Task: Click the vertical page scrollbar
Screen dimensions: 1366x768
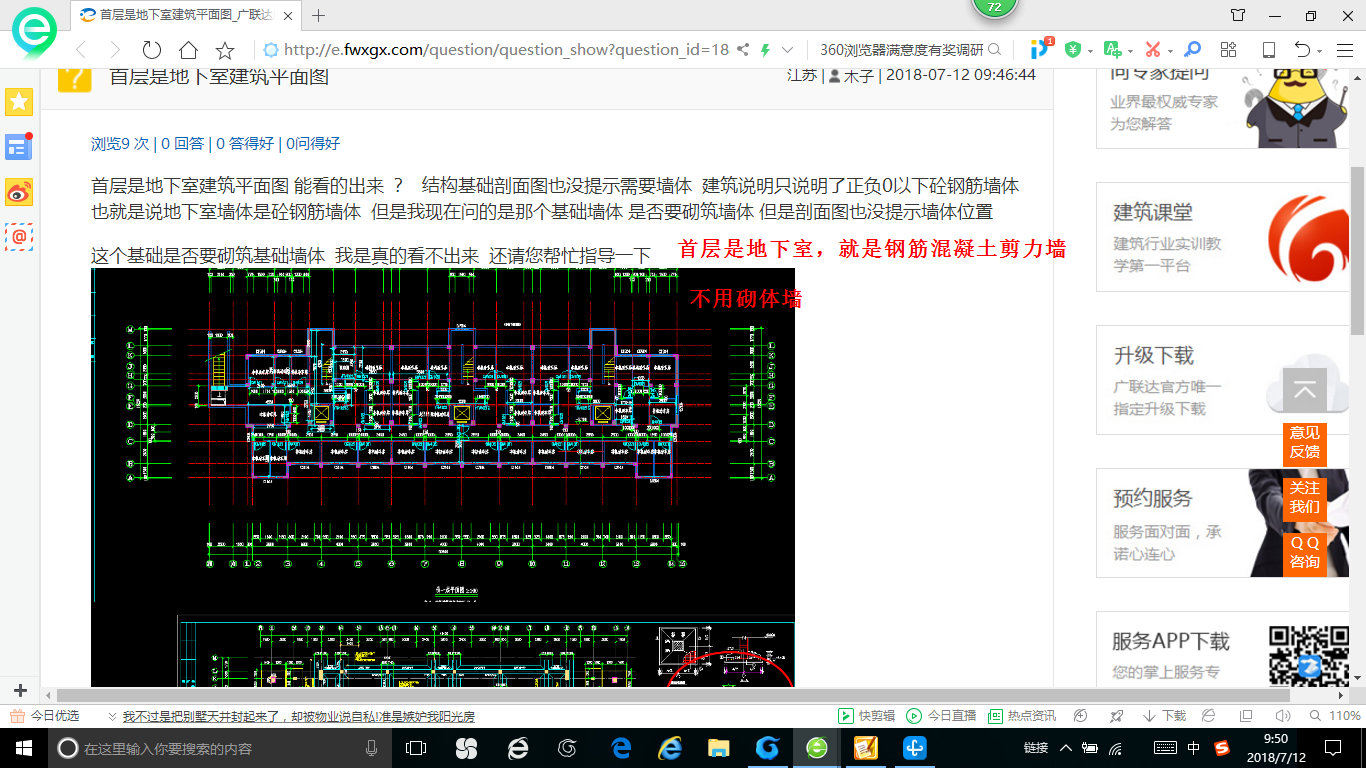Action: 1358,250
